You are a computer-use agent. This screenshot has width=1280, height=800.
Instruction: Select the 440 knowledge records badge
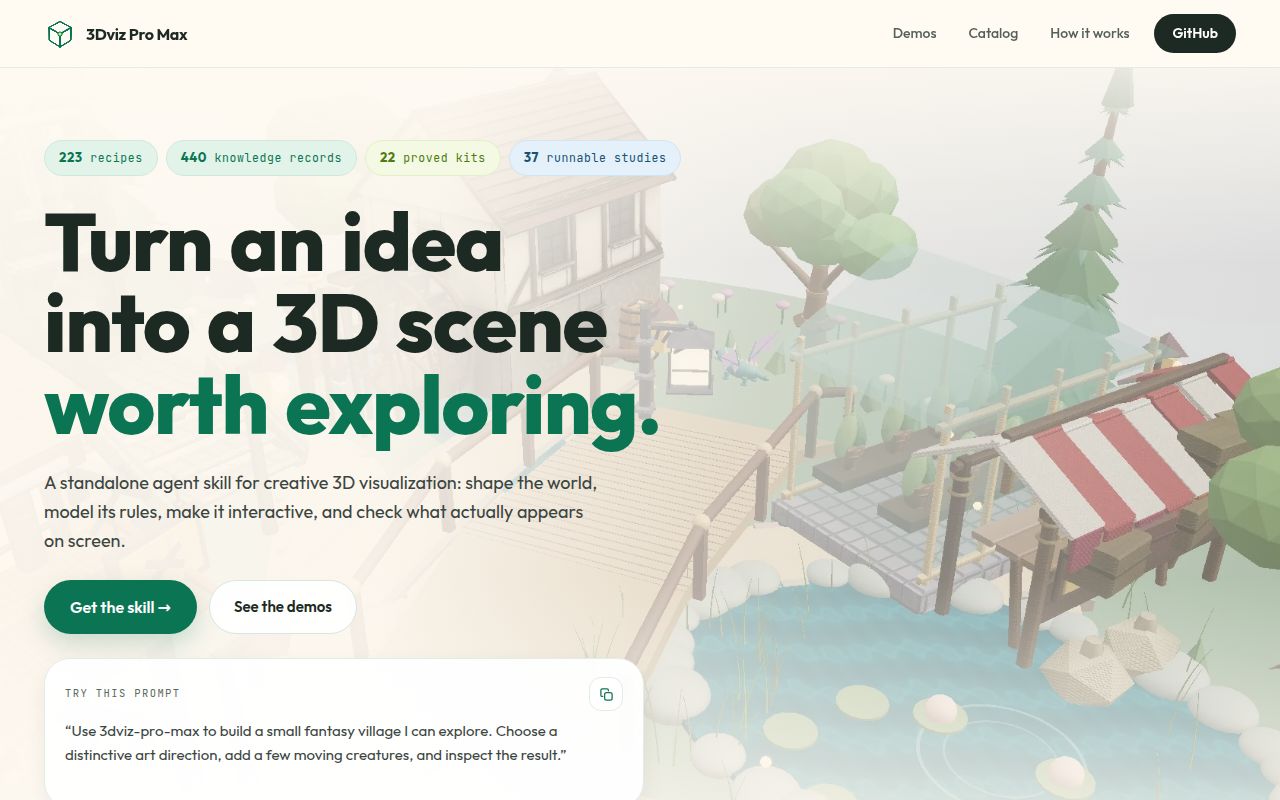tap(261, 158)
